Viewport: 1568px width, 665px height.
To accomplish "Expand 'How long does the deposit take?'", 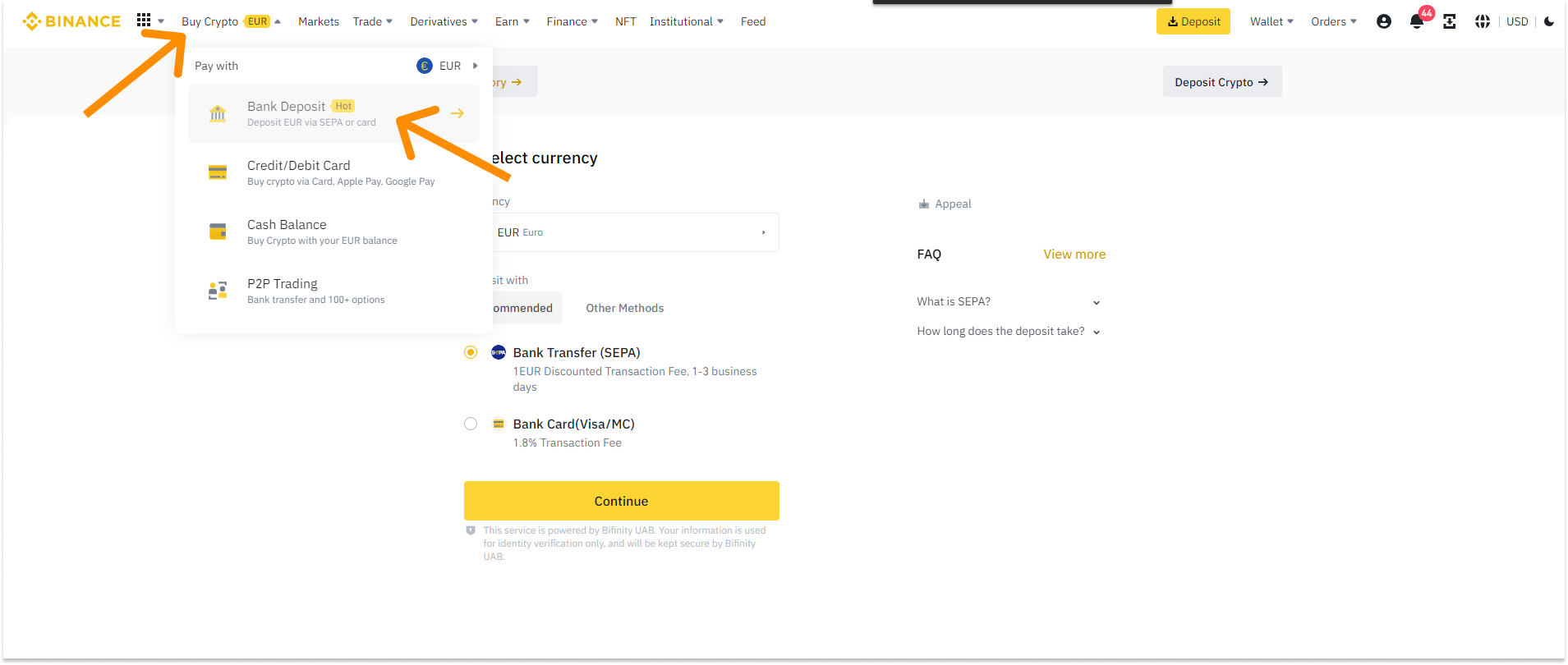I will 1008,332.
